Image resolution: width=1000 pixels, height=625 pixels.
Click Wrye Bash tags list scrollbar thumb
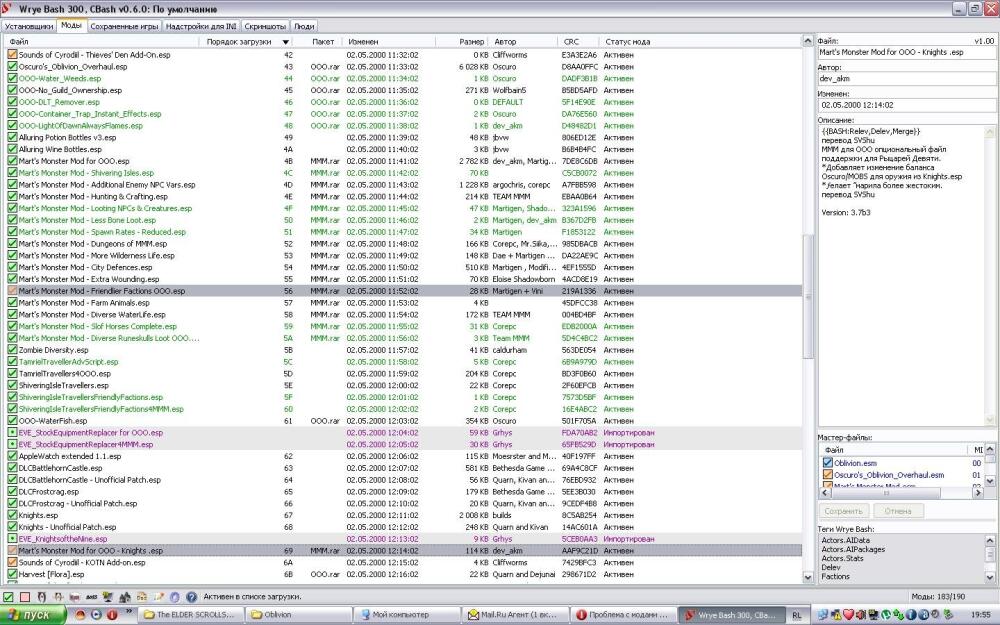(x=990, y=555)
